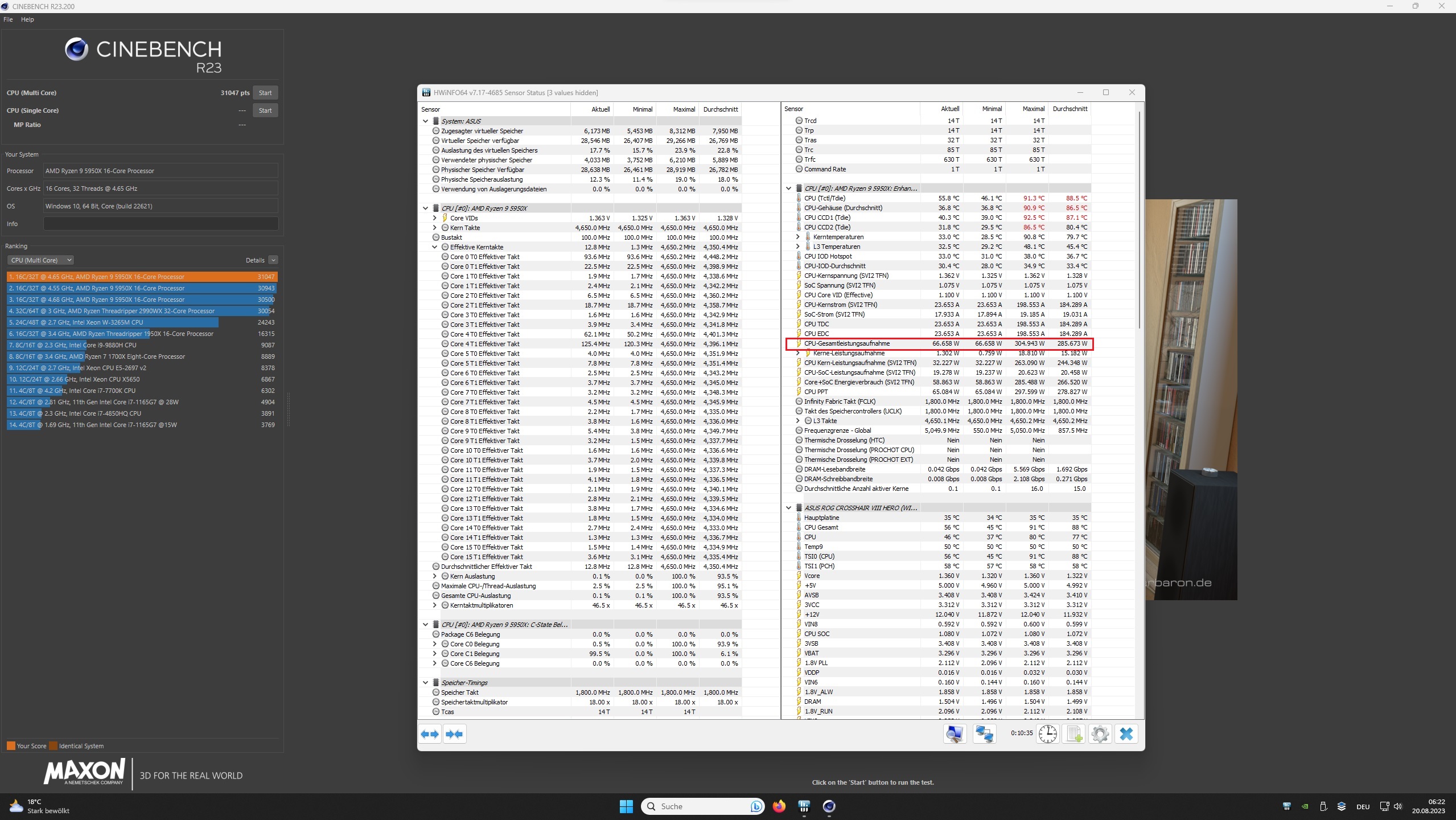Open the Details dropdown arrow in Ranking
Screen dimensions: 1456x820
pos(273,260)
